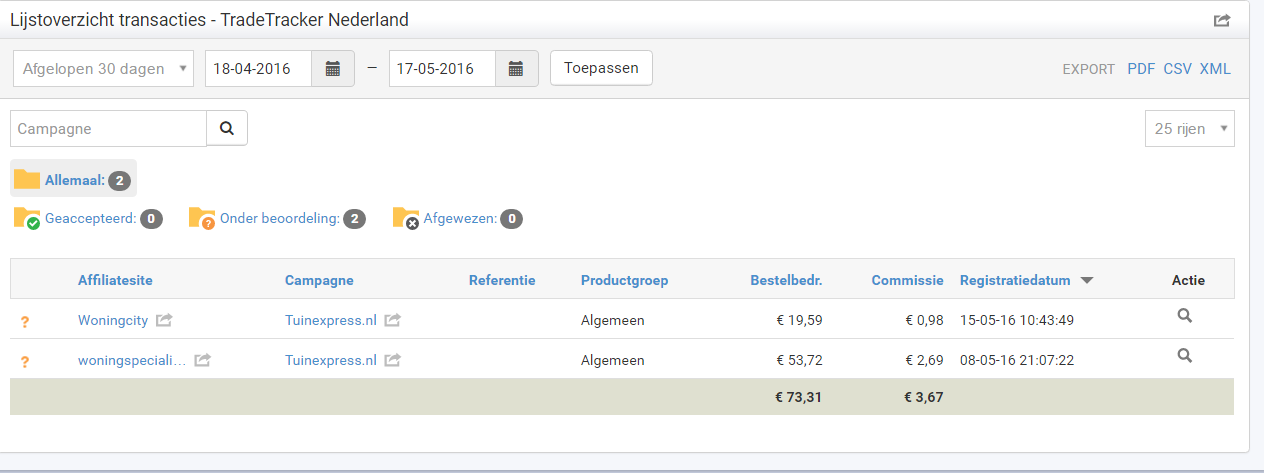The height and width of the screenshot is (473, 1264).
Task: Click the Campagne search magnifier button
Action: pos(227,128)
